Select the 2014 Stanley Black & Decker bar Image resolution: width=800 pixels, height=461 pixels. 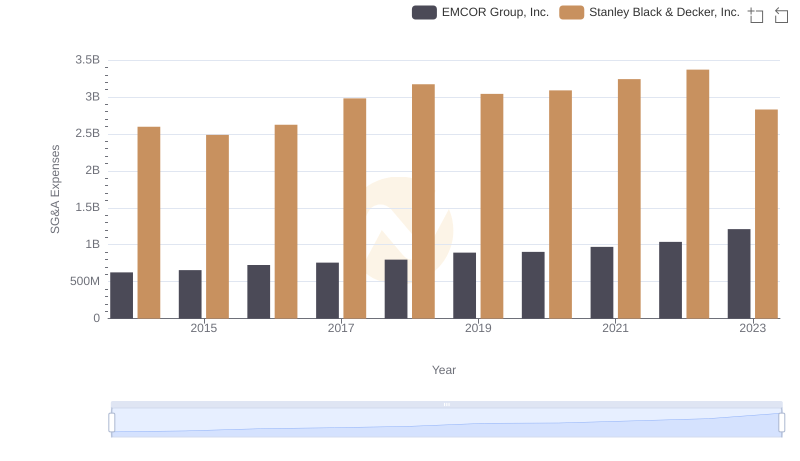click(149, 222)
